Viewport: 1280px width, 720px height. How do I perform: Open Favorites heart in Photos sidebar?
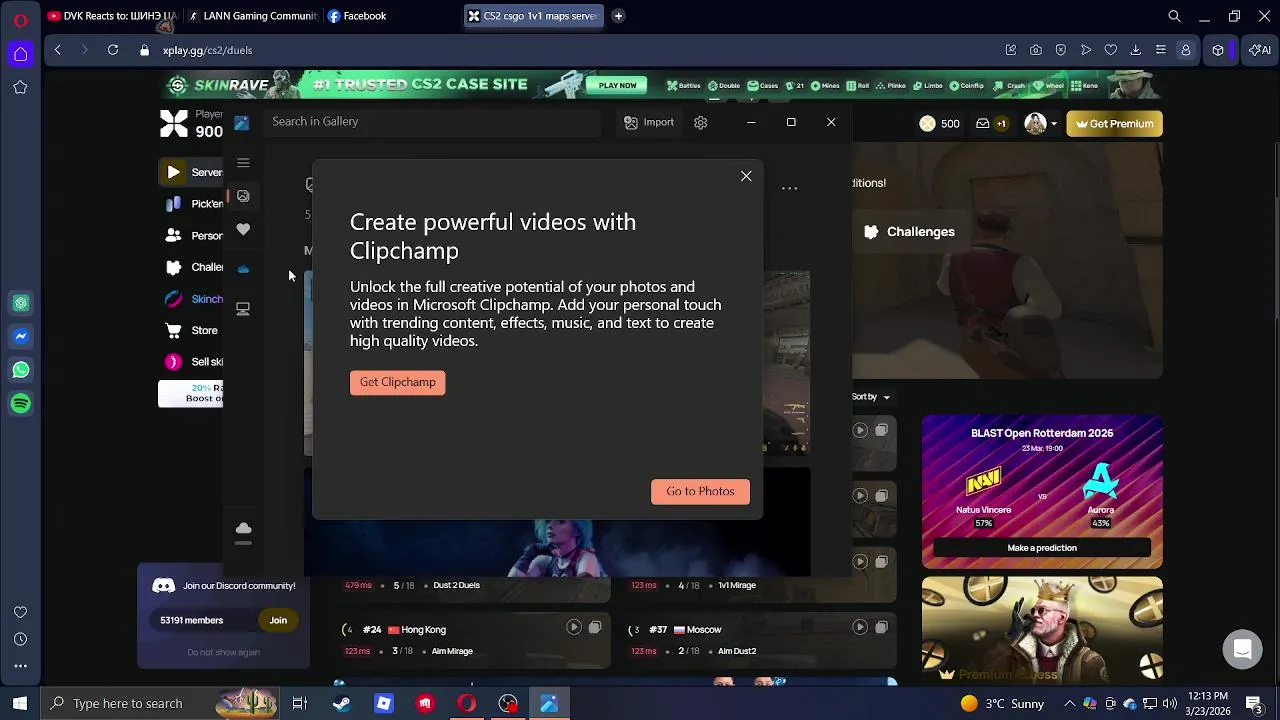point(243,230)
